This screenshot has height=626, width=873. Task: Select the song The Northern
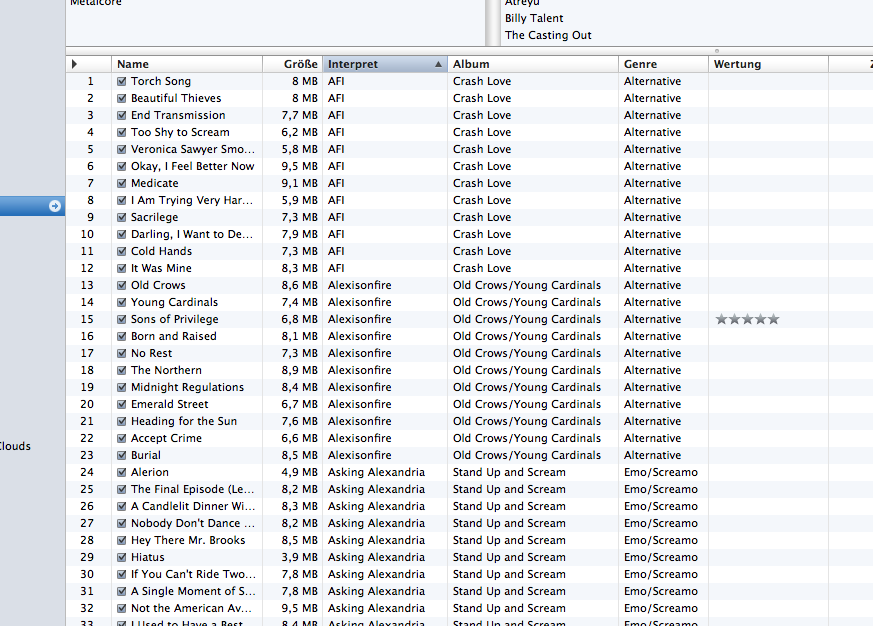(166, 370)
